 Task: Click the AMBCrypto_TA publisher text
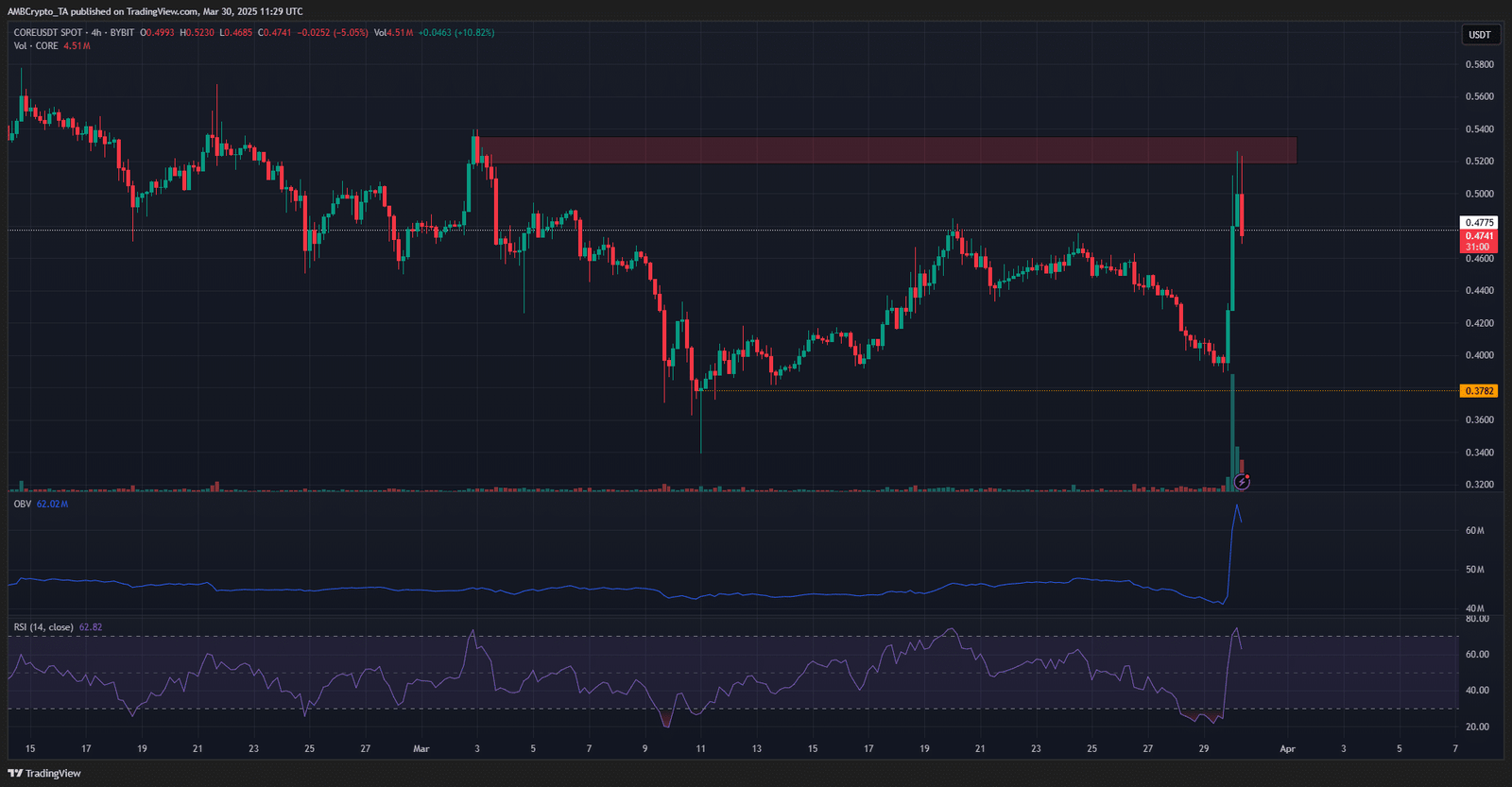pos(38,11)
